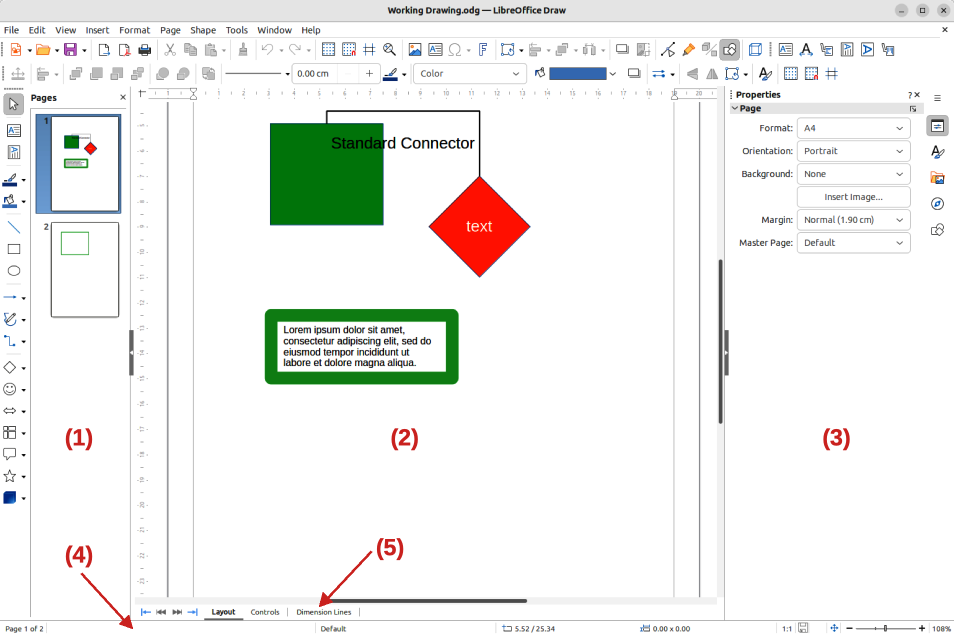Select the diamond Basic Shapes tool
This screenshot has height=635, width=954.
point(10,367)
